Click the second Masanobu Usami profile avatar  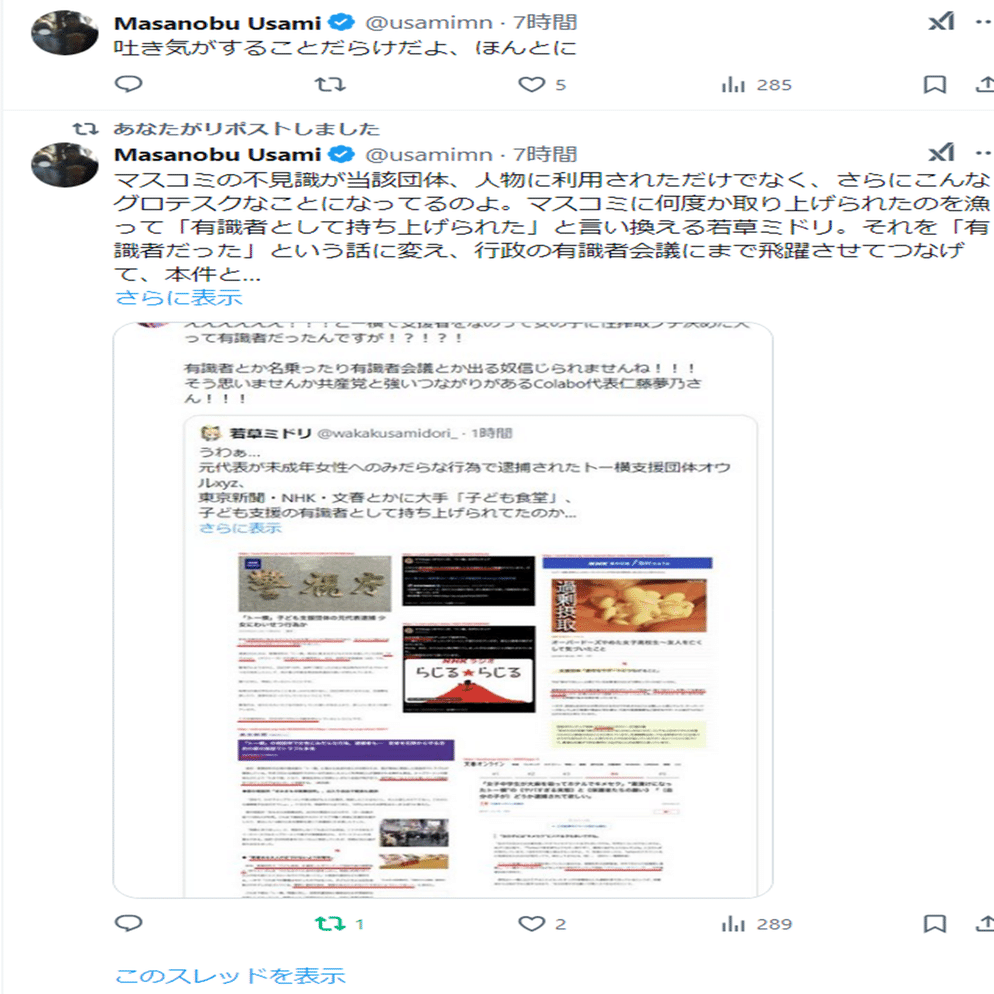coord(65,164)
